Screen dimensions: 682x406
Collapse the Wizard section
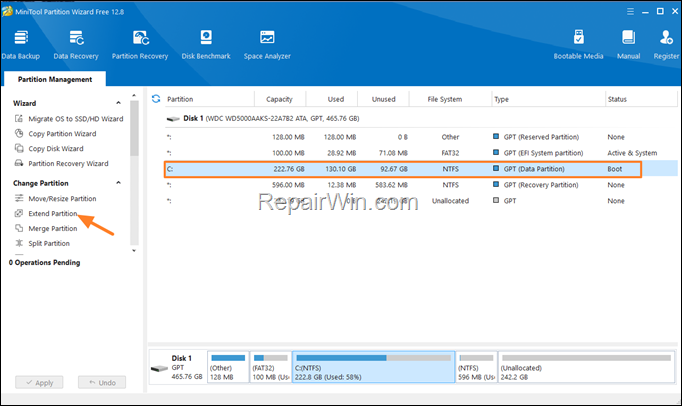(x=118, y=103)
